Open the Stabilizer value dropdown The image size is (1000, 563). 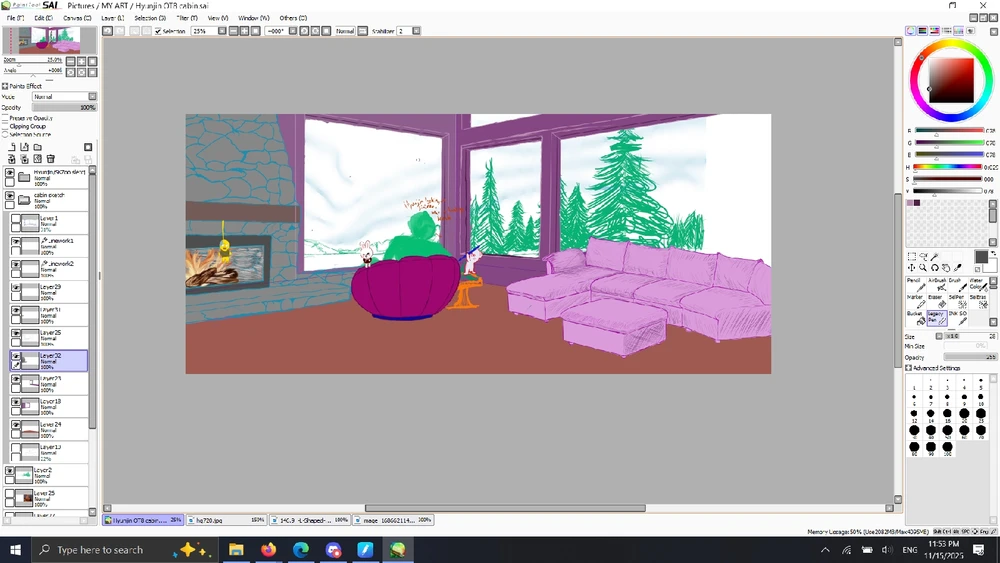tap(416, 31)
